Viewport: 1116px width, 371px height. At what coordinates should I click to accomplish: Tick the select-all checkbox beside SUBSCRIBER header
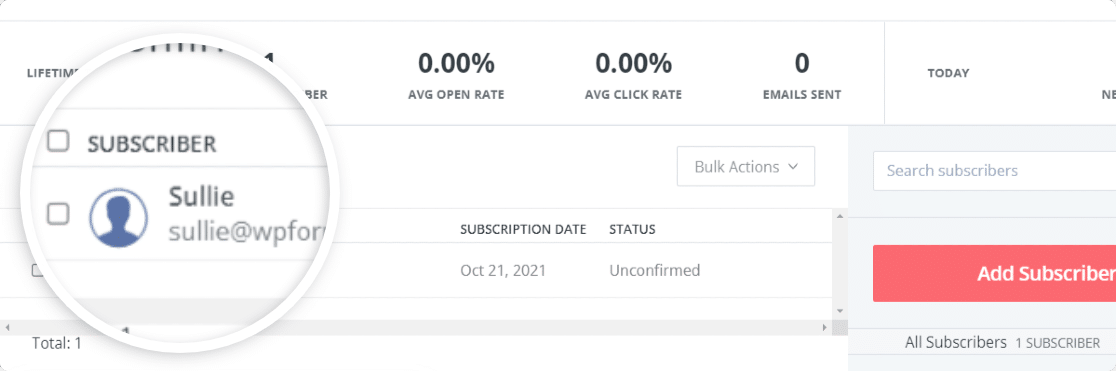(x=58, y=141)
